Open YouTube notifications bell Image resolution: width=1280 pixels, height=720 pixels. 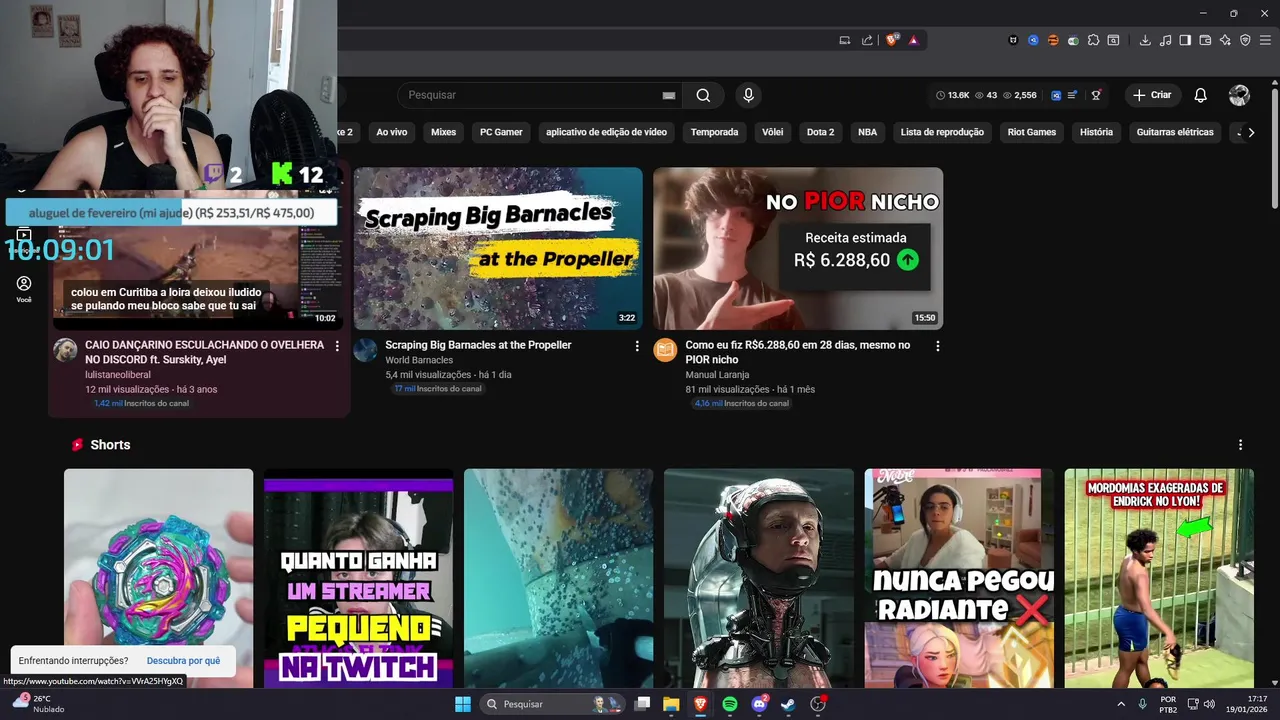coord(1200,95)
